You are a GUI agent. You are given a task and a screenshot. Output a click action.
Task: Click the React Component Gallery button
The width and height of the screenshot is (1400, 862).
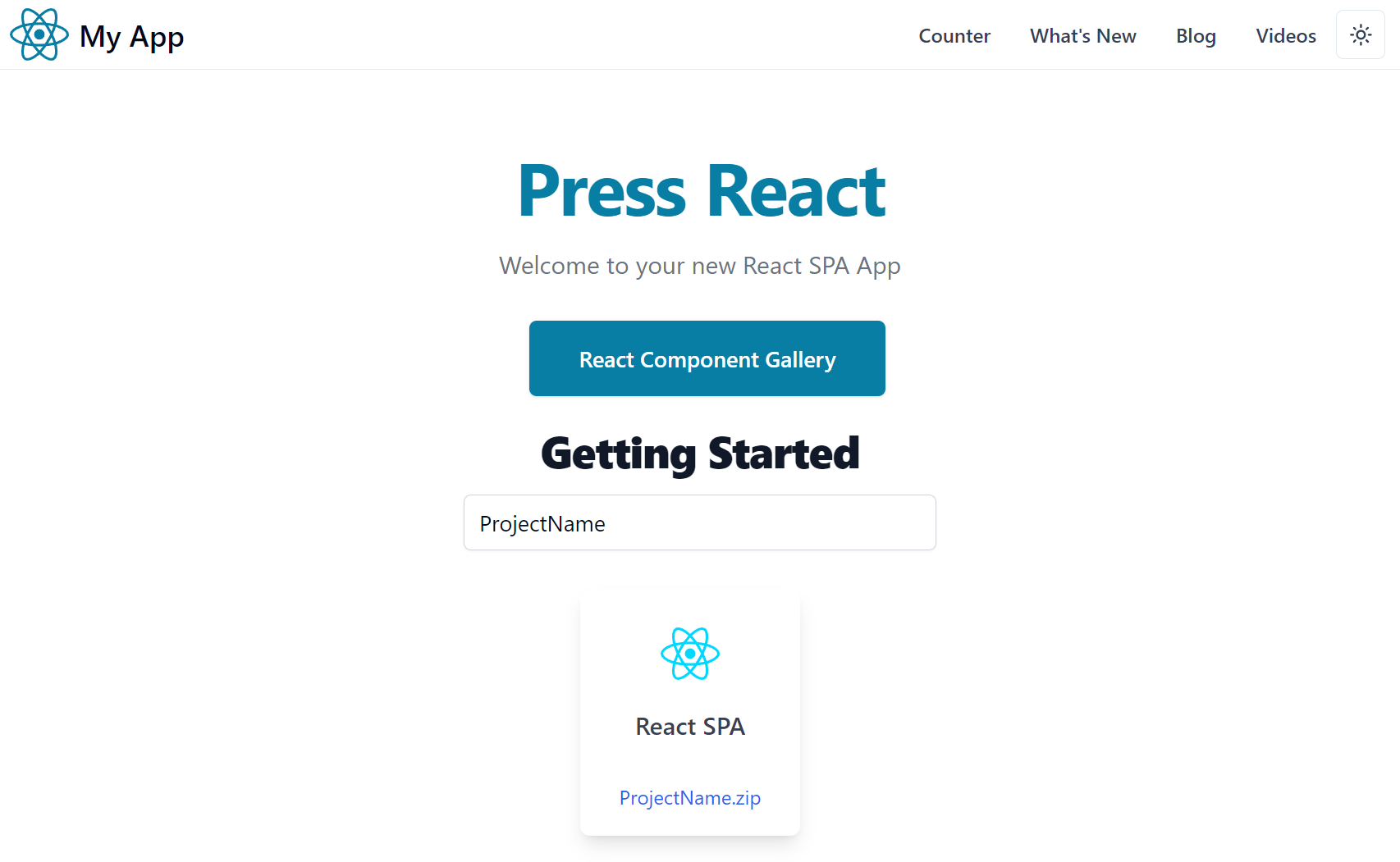click(x=707, y=358)
